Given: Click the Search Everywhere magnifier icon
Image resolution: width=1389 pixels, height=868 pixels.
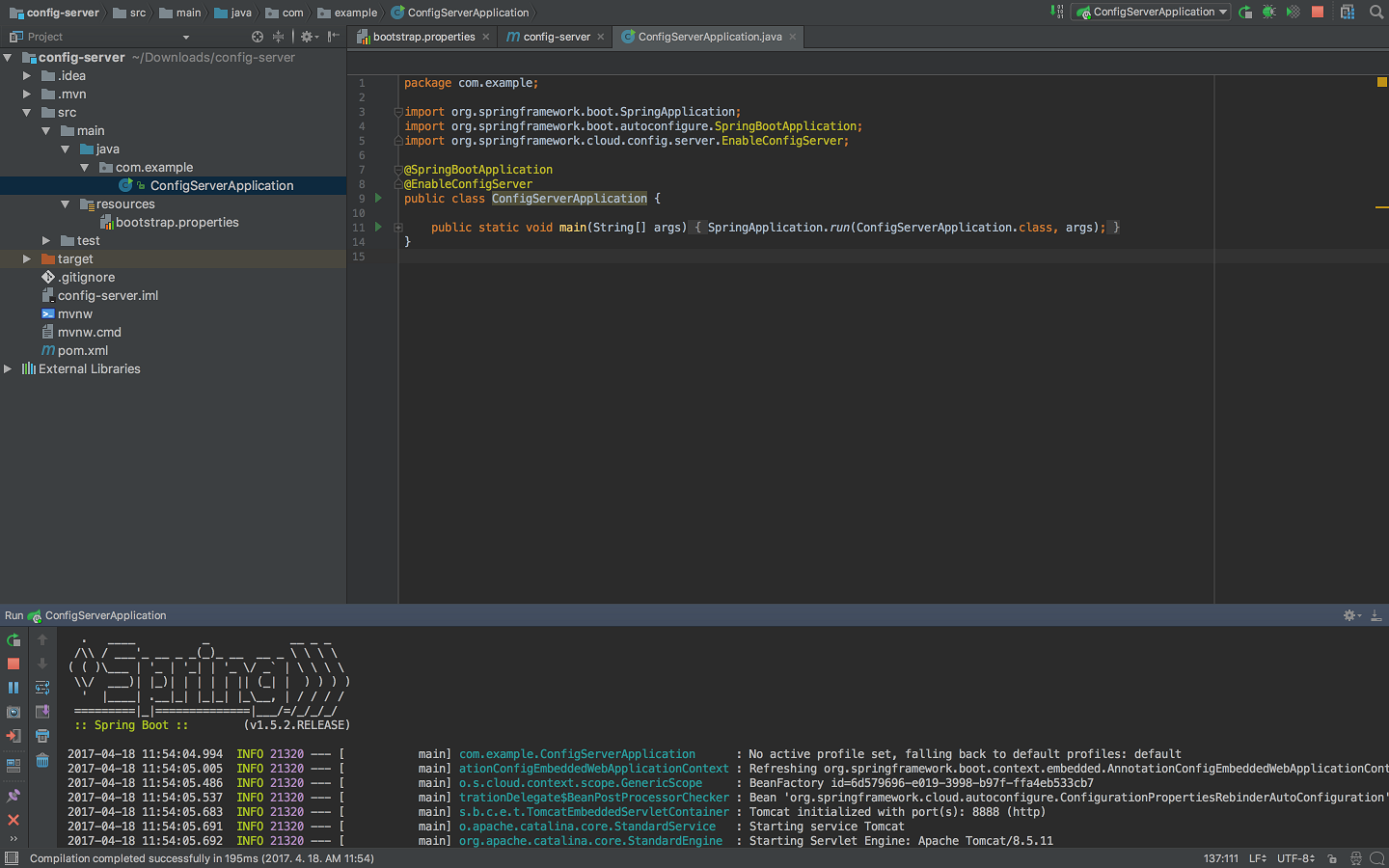Looking at the screenshot, I should tap(1376, 13).
